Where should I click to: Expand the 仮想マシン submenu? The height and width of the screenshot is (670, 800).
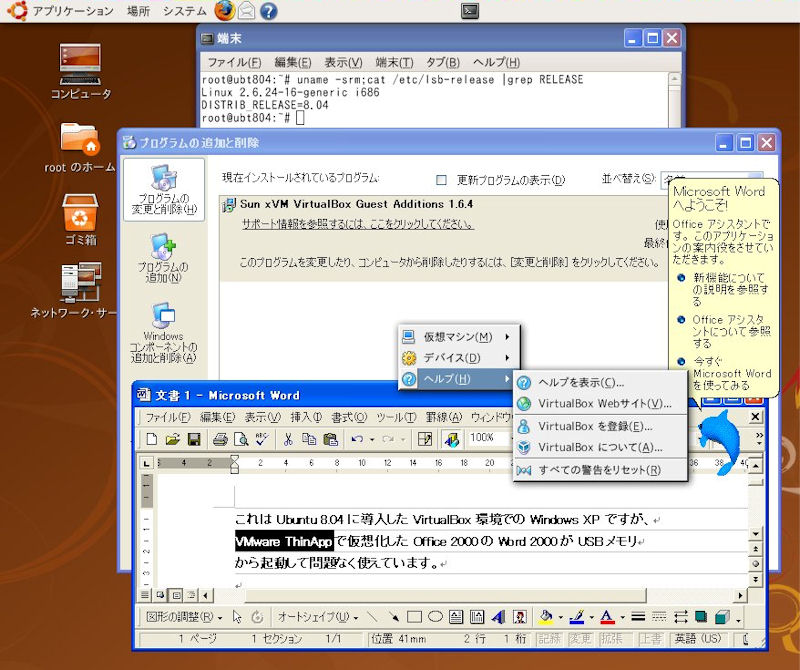[459, 337]
